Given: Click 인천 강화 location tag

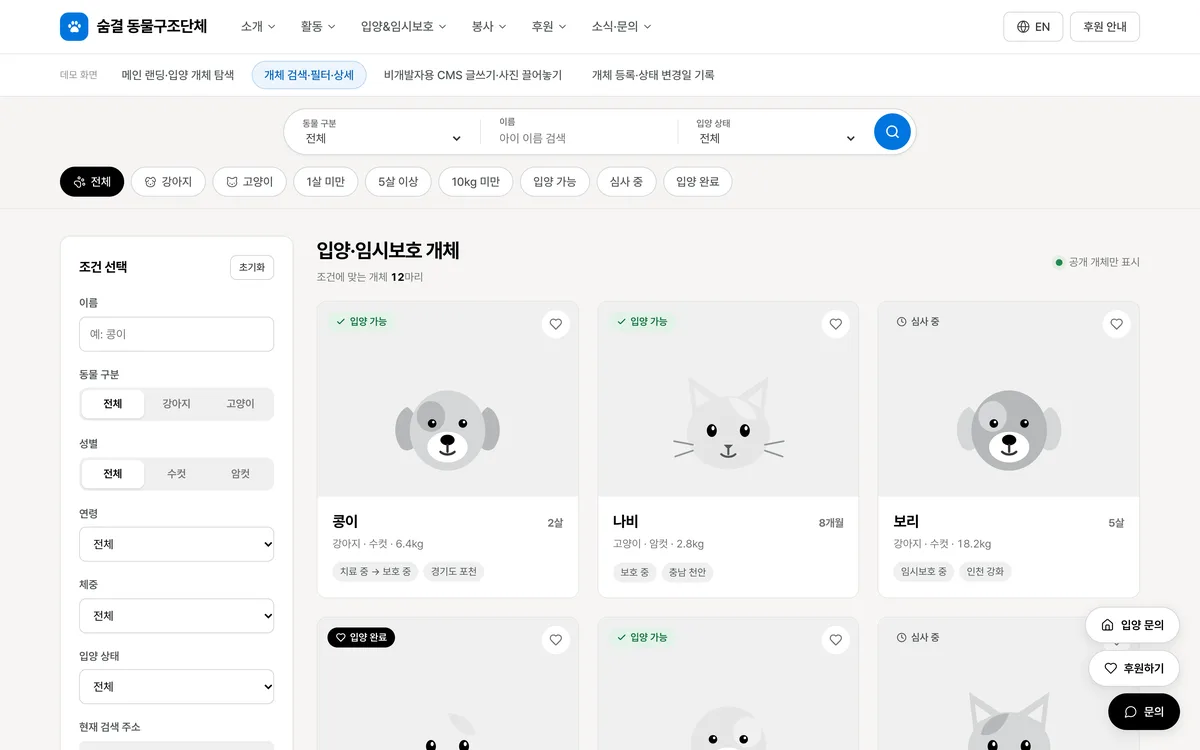Looking at the screenshot, I should point(986,572).
